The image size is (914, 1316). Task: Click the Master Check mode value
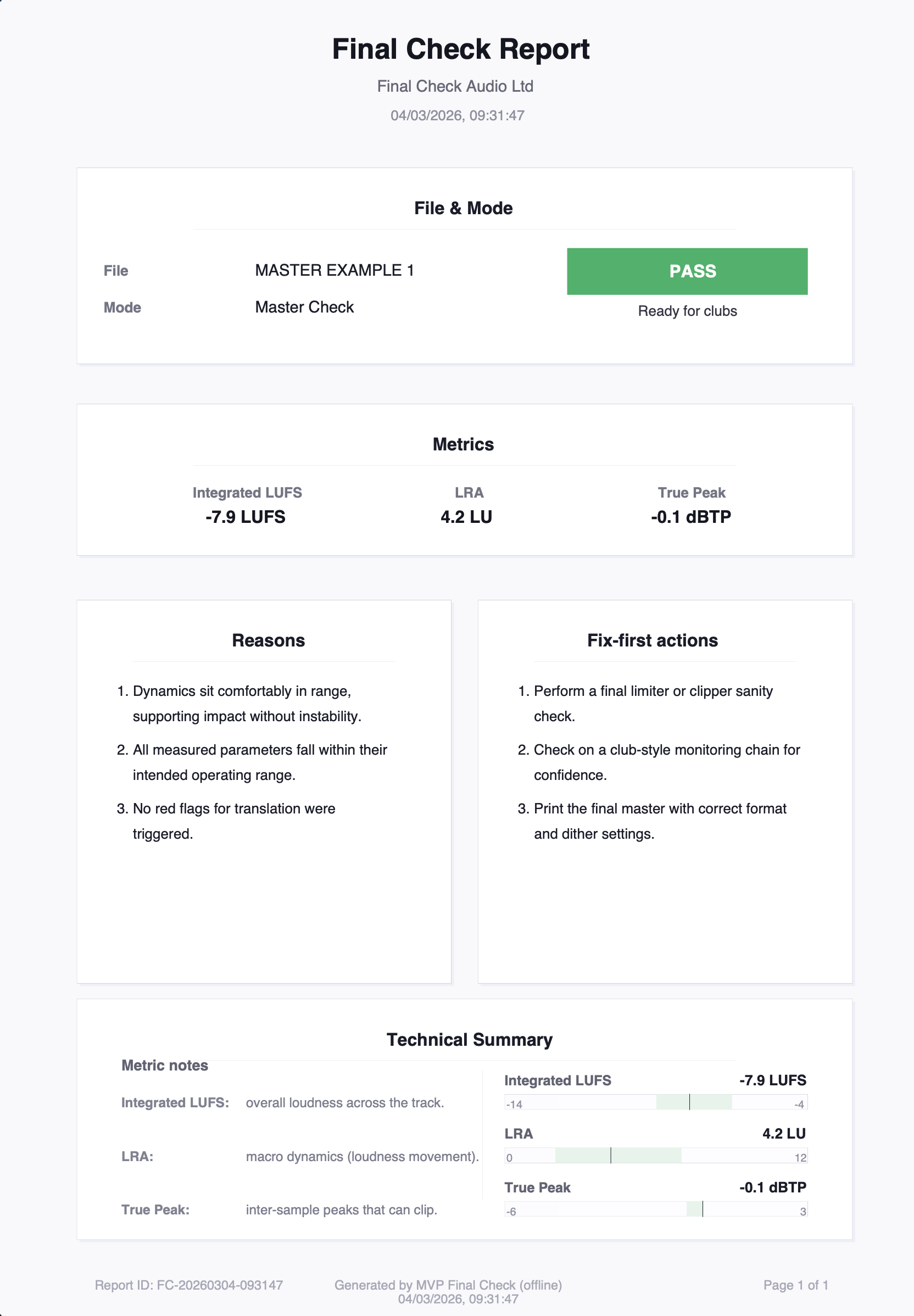tap(304, 308)
